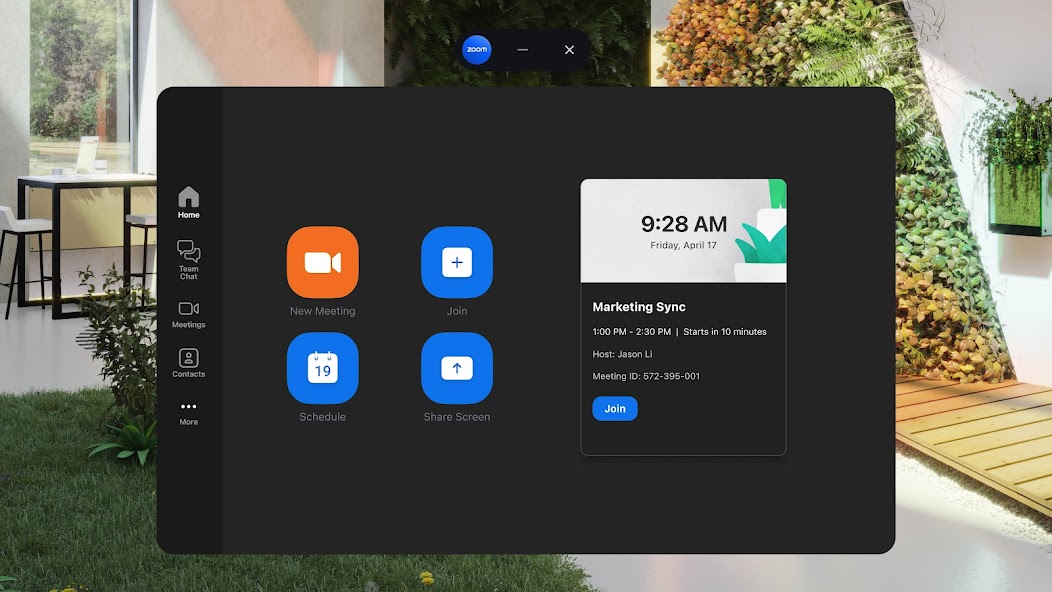Click the Share Screen arrow icon
Screen dimensions: 1052x592
tap(457, 369)
